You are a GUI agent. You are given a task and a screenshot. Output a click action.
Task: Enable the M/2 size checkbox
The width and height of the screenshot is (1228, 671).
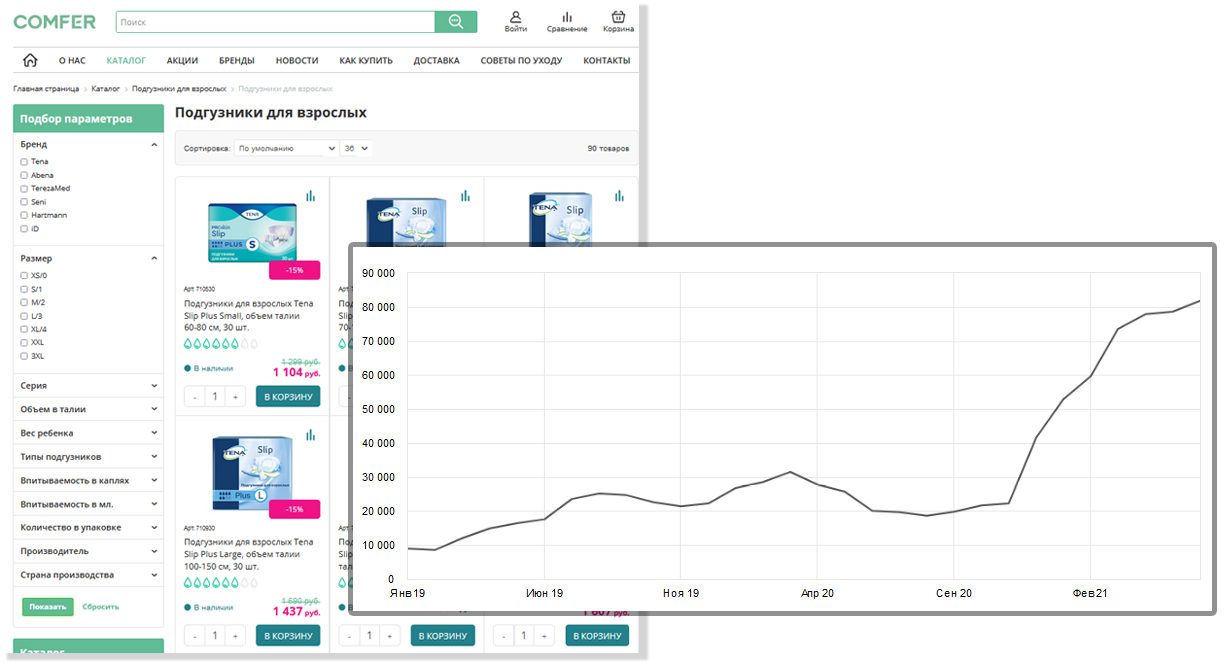coord(24,302)
